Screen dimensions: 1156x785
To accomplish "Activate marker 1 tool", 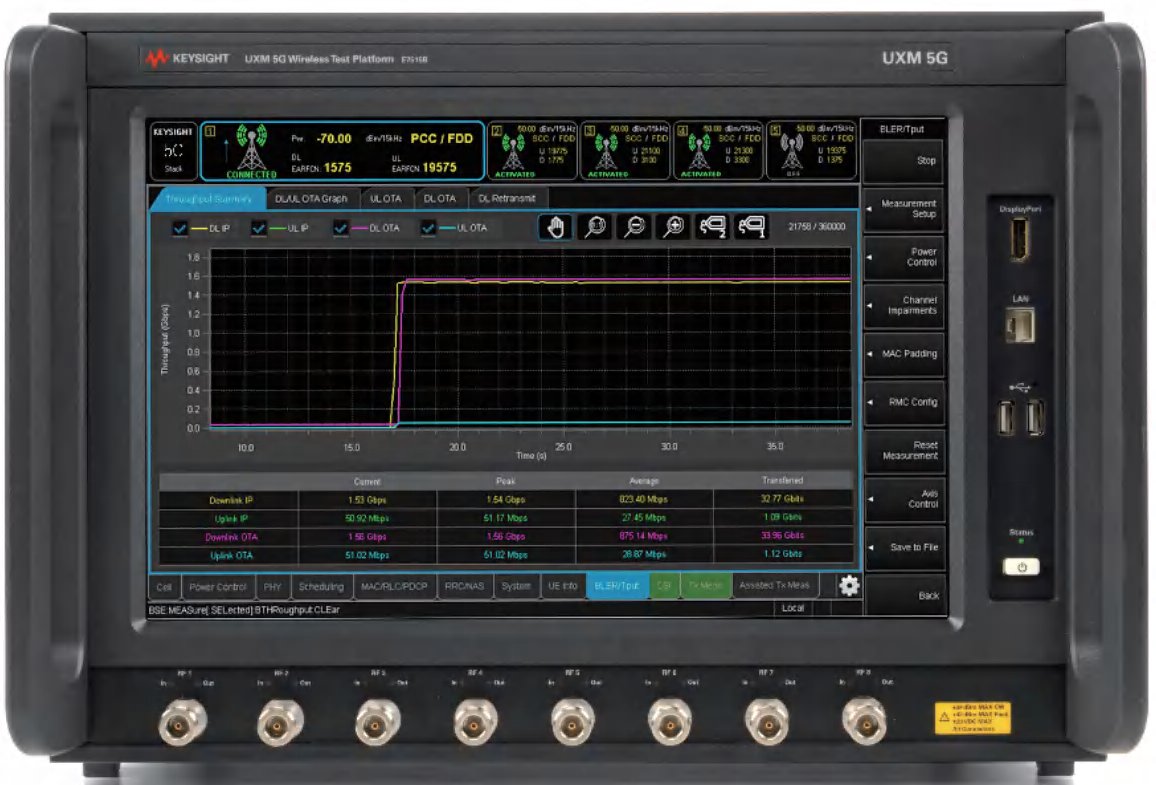I will [752, 226].
